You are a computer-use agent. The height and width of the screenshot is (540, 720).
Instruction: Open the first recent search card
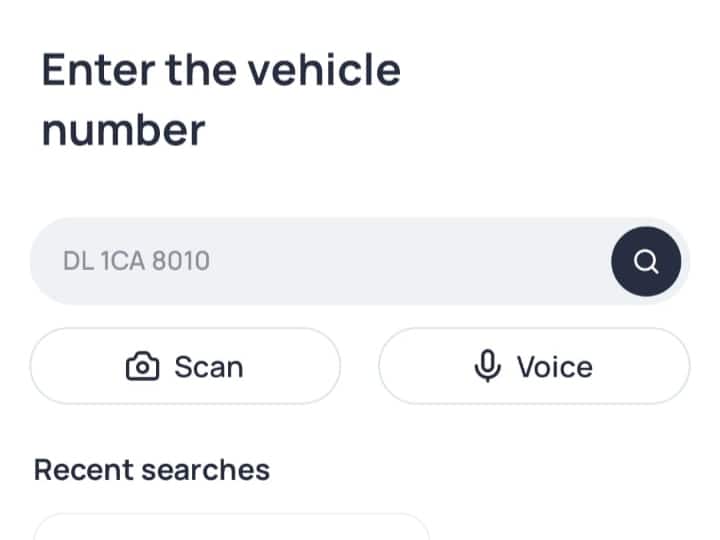point(231,527)
